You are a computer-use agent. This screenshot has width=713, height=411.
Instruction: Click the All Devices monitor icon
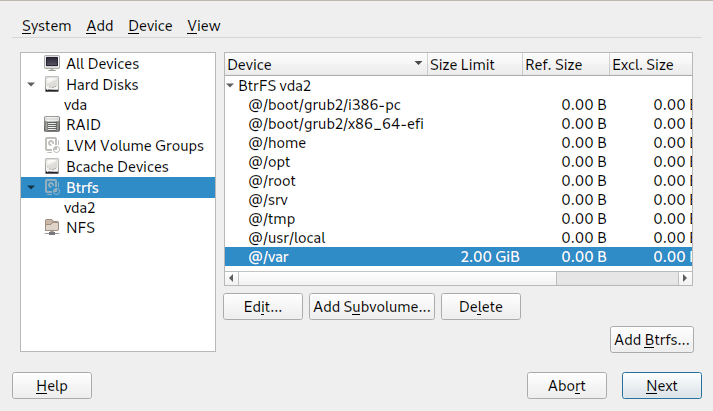point(52,64)
